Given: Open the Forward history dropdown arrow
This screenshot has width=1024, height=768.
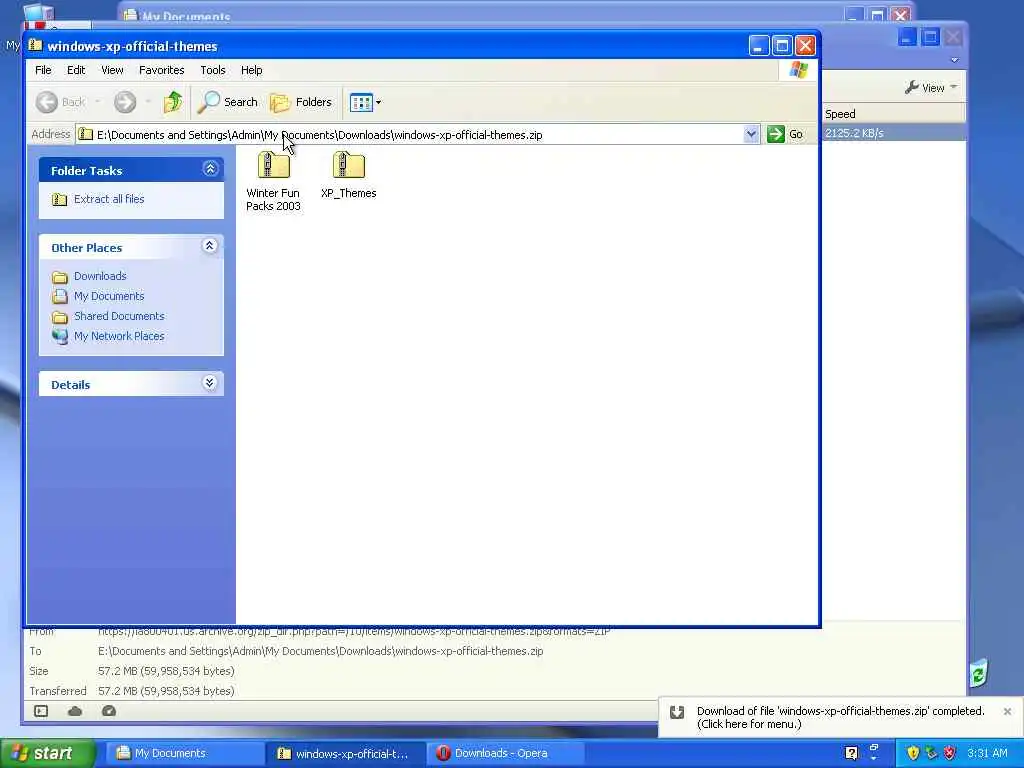Looking at the screenshot, I should tap(148, 102).
